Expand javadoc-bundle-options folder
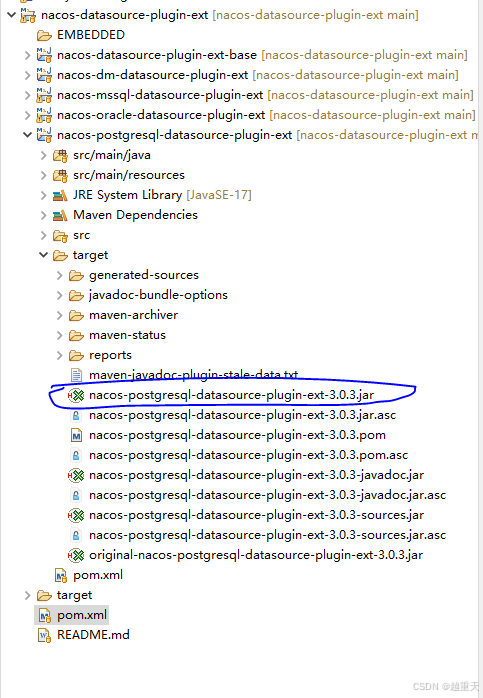The image size is (483, 698). [x=60, y=296]
